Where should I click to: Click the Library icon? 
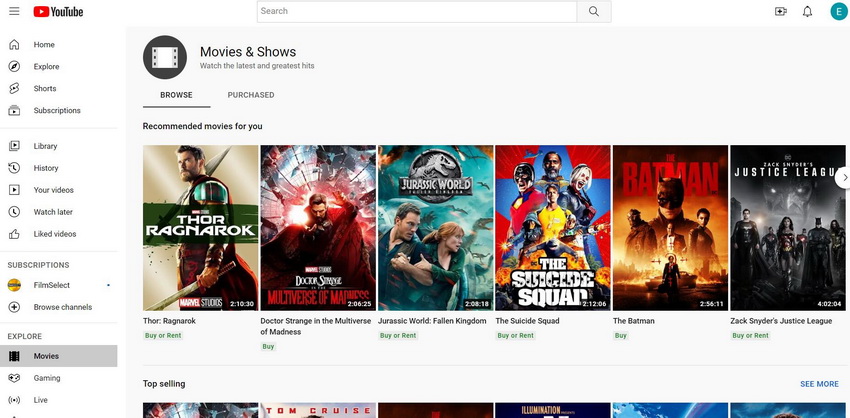(14, 146)
